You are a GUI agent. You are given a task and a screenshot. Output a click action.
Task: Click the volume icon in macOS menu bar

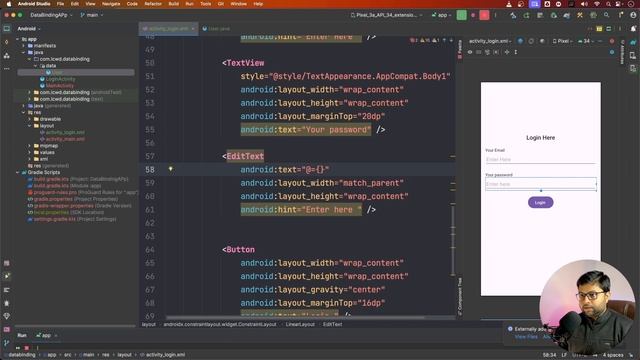click(x=584, y=4)
